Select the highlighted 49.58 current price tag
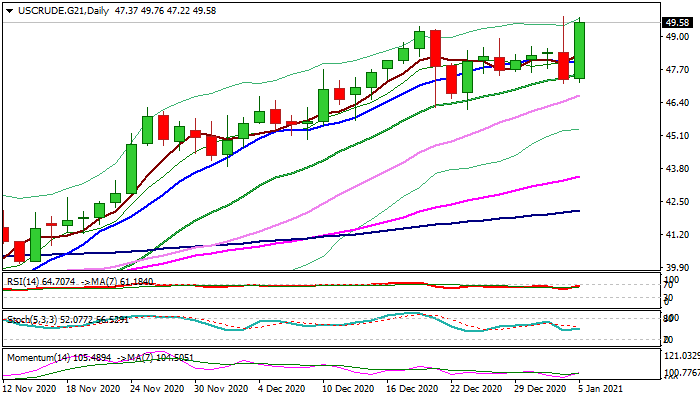This screenshot has width=700, height=400. [x=677, y=22]
